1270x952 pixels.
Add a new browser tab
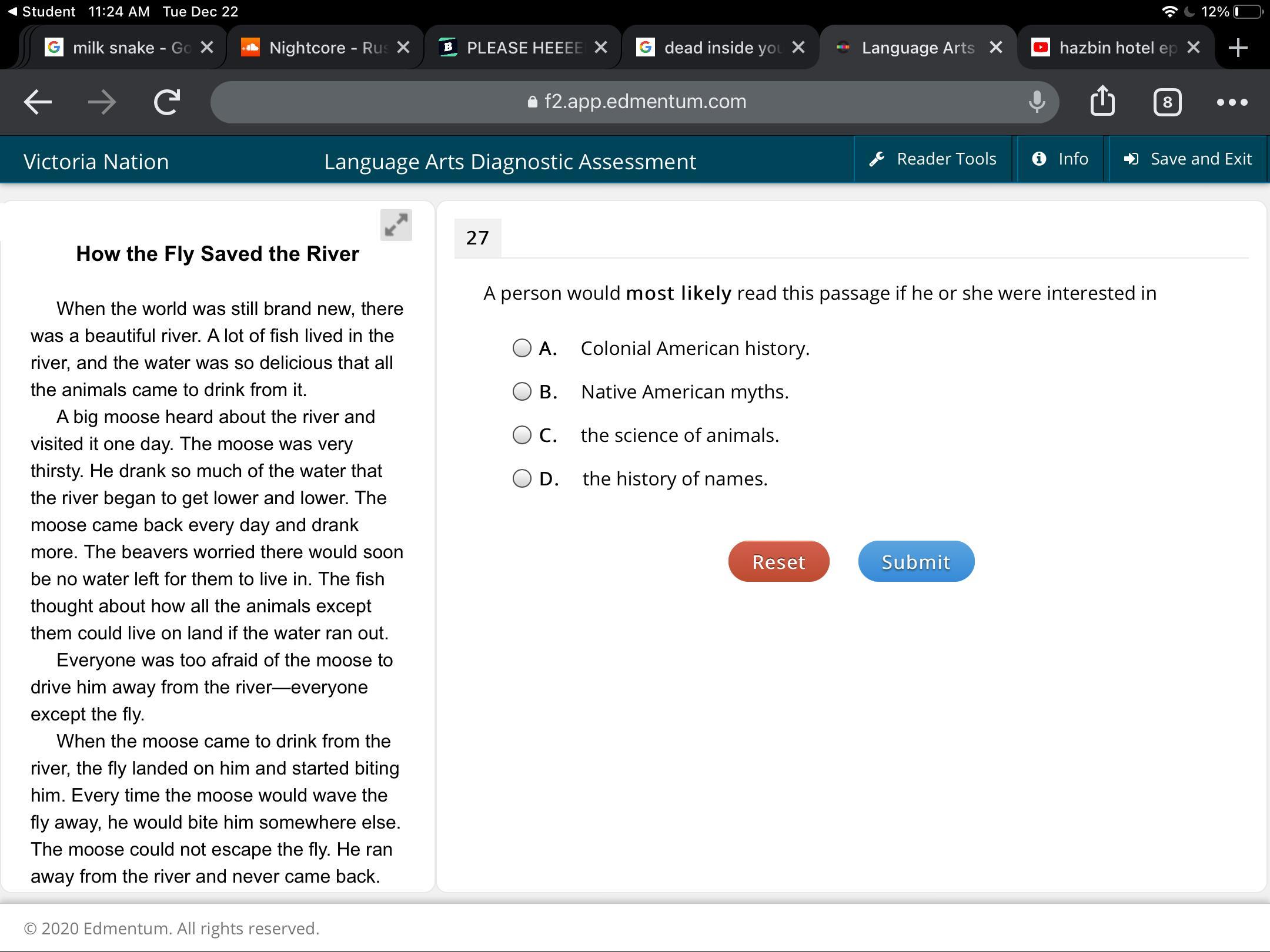1238,48
